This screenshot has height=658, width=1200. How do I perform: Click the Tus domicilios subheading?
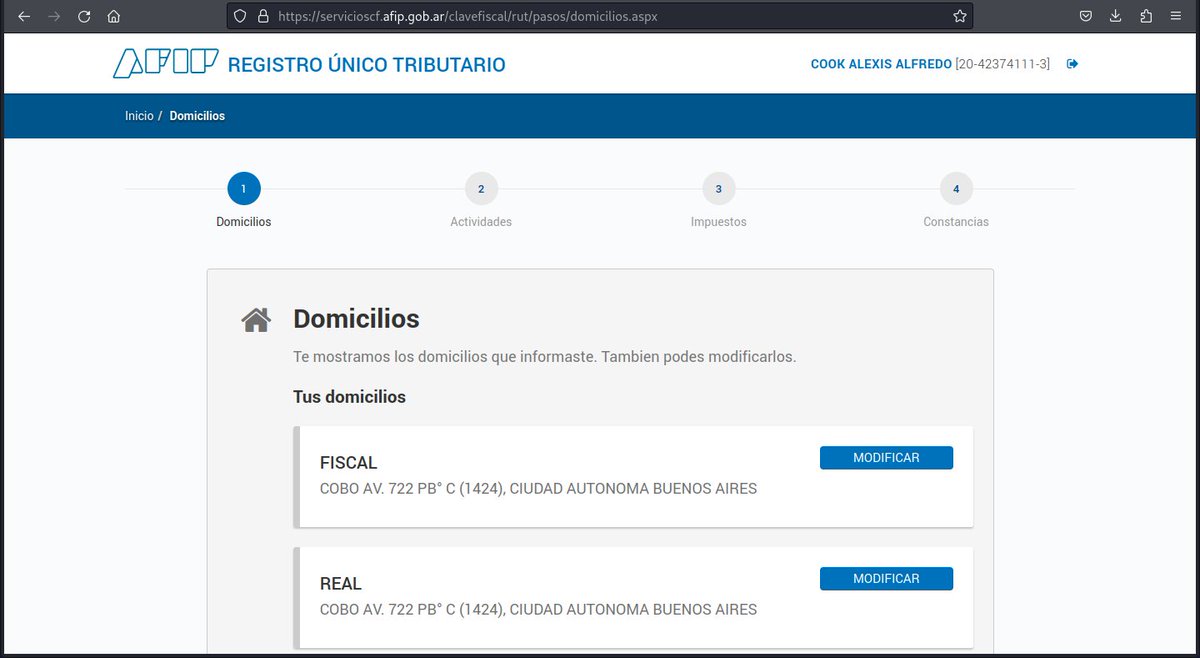coord(349,397)
